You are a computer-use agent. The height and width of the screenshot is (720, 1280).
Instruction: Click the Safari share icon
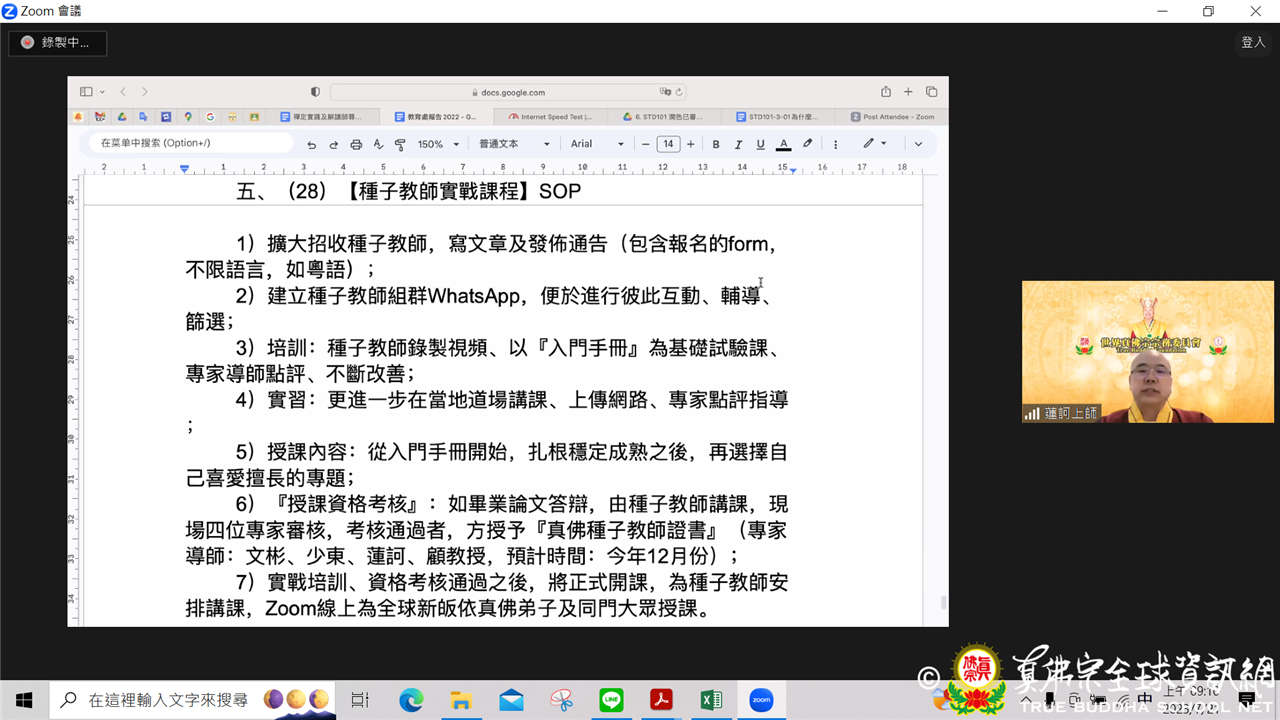[885, 92]
